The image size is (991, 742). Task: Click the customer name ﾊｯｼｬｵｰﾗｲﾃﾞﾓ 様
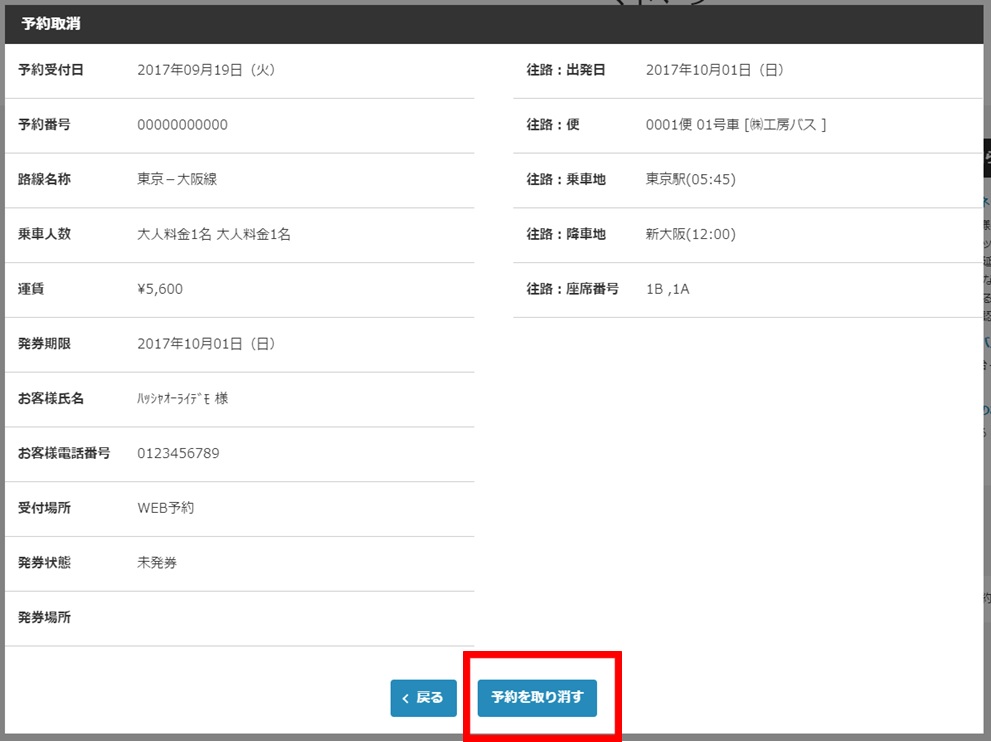[x=182, y=399]
